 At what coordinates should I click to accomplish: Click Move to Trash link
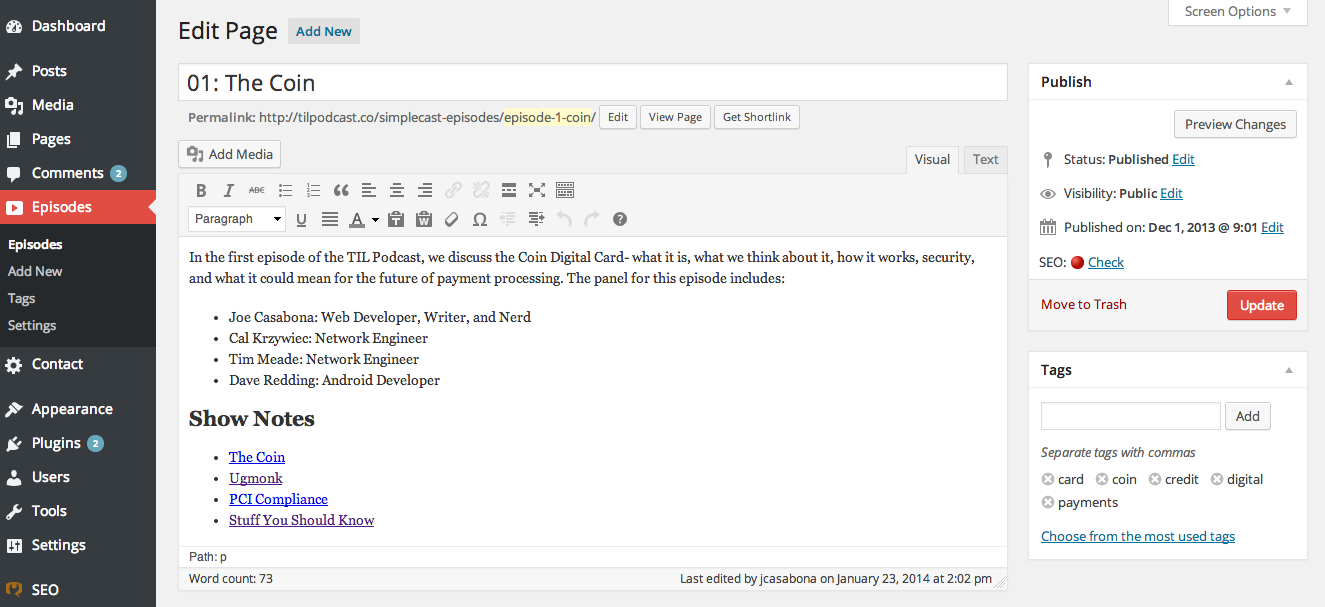coord(1084,304)
